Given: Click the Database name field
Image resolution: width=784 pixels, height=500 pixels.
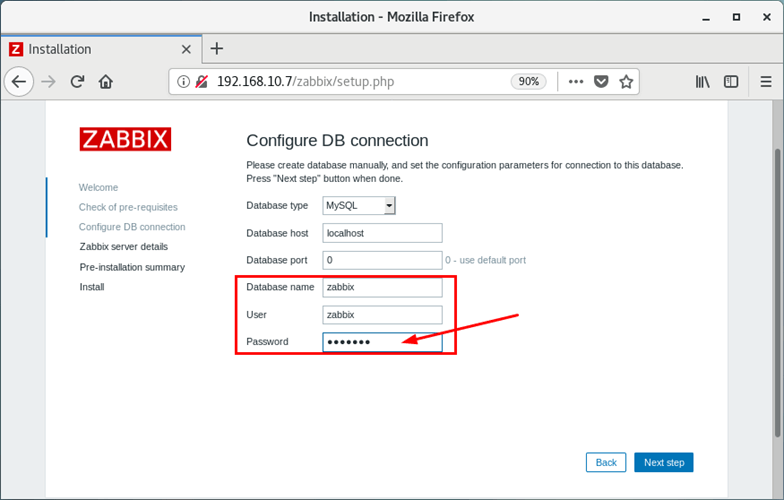Looking at the screenshot, I should pyautogui.click(x=382, y=287).
